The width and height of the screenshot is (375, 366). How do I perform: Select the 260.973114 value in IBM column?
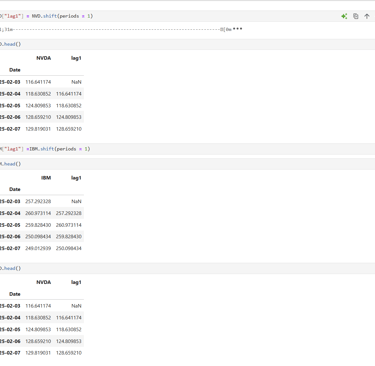tap(38, 213)
